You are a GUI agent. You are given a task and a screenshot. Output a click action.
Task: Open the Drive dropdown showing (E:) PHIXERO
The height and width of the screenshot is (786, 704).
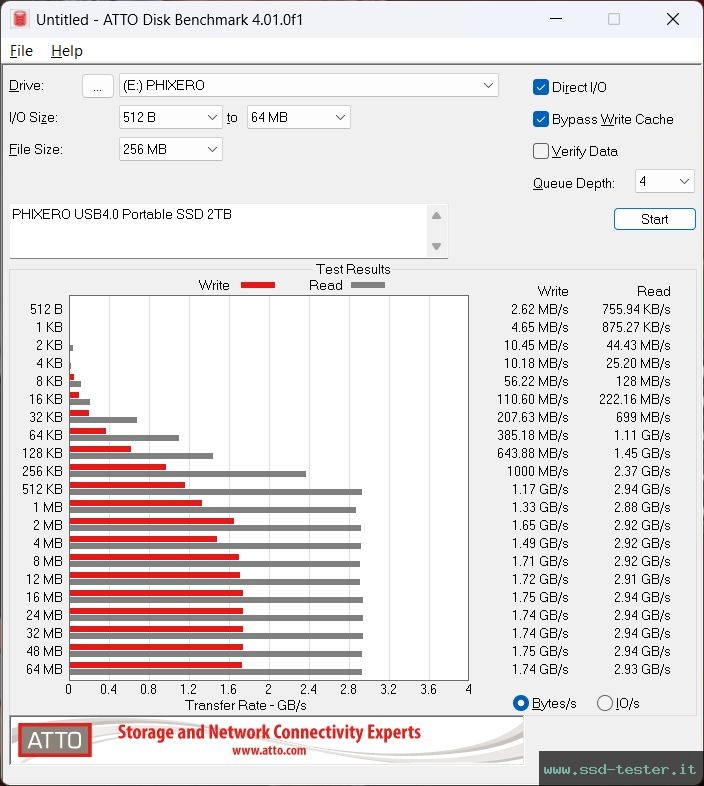tap(308, 85)
